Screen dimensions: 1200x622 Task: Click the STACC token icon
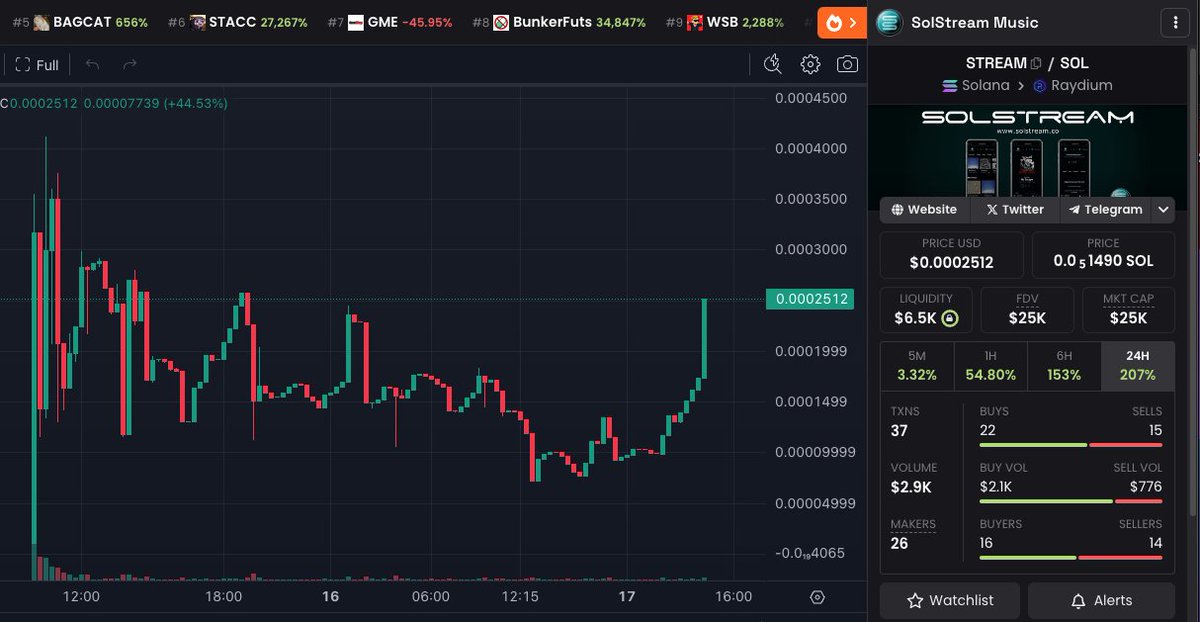pos(198,22)
